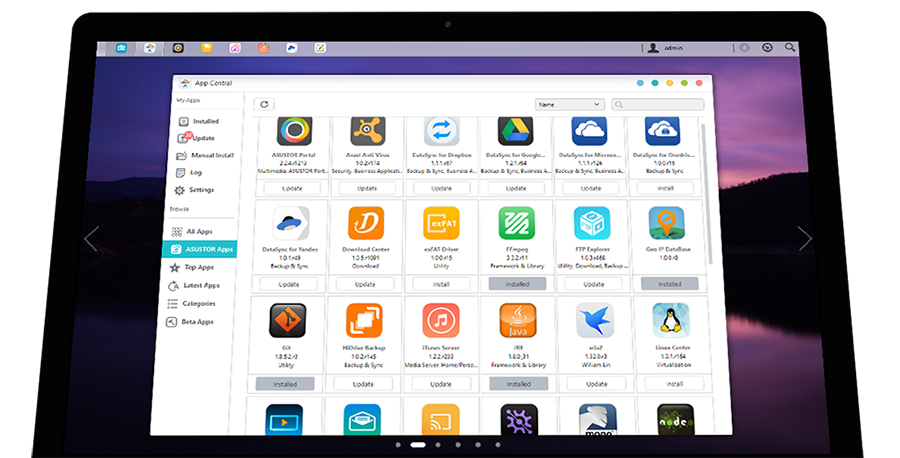The image size is (900, 458).
Task: Click the iTunes Server app icon
Action: coord(441,320)
